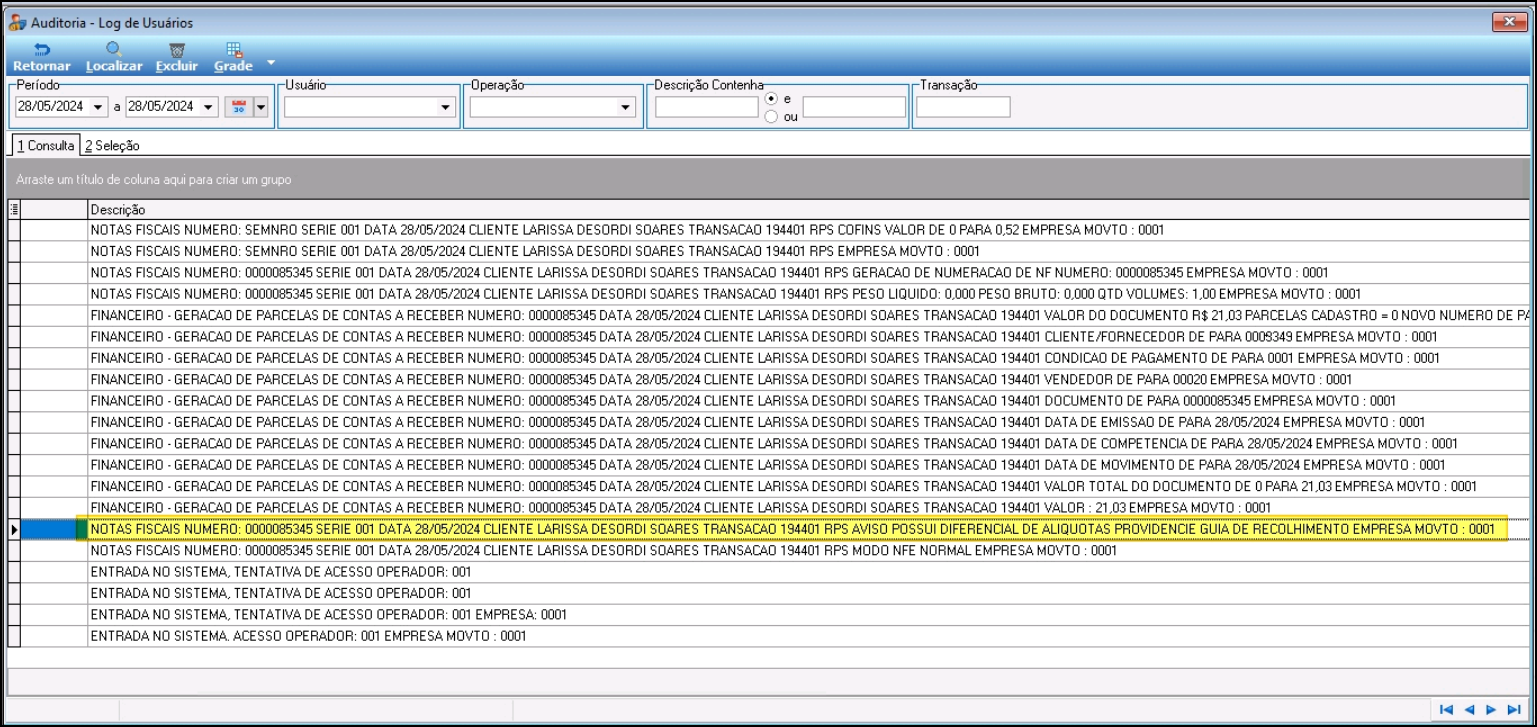Expand the Usuário combo box
Image resolution: width=1537 pixels, height=727 pixels.
[x=445, y=107]
